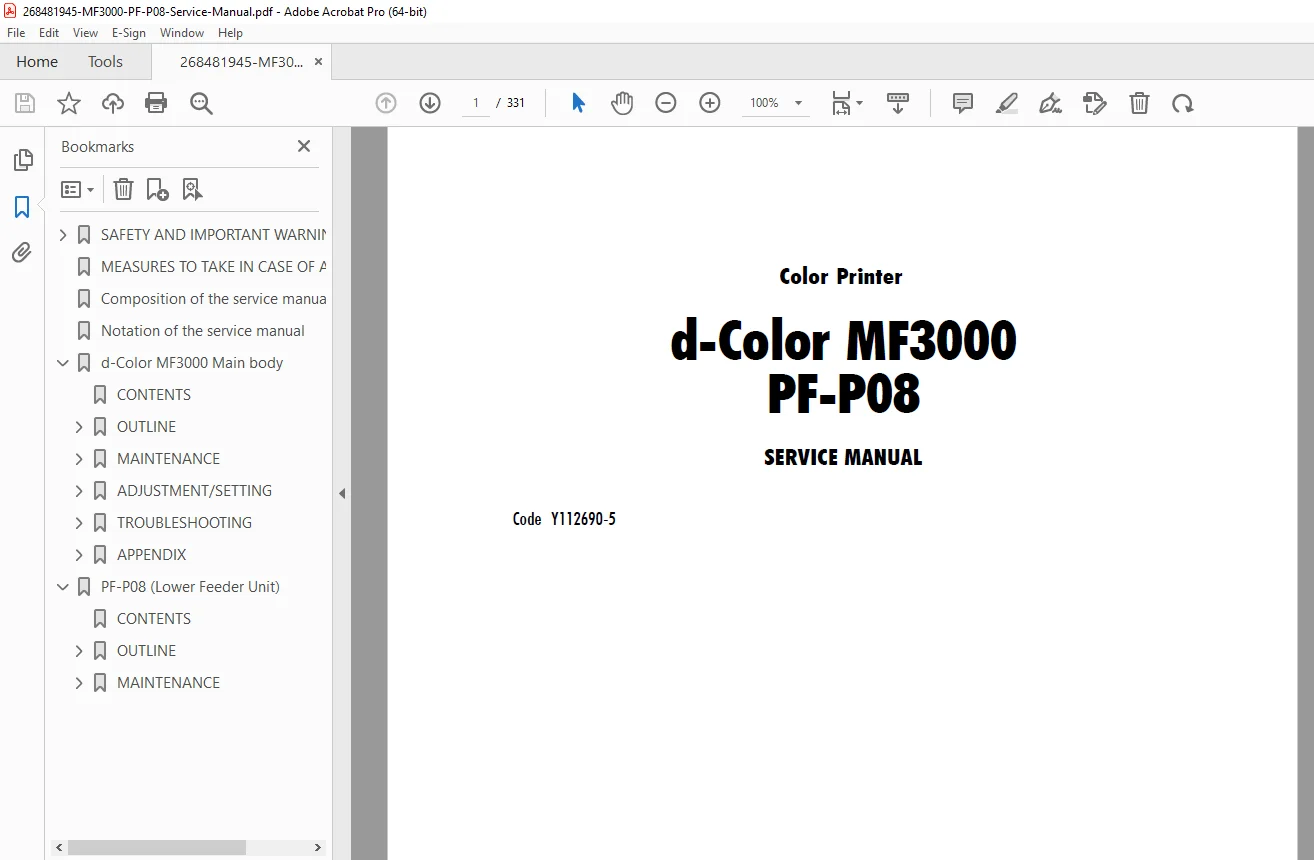This screenshot has width=1314, height=860.
Task: Switch to the Home tab
Action: click(x=37, y=62)
